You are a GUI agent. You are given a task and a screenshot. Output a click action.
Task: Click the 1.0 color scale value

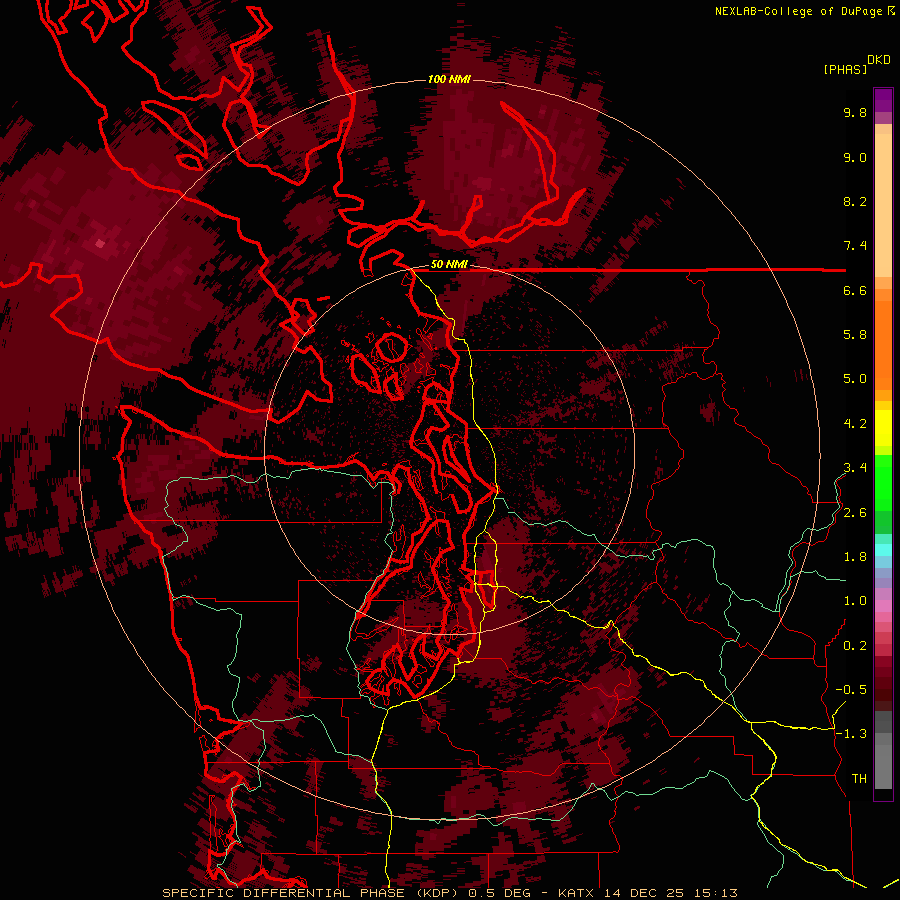pos(855,601)
